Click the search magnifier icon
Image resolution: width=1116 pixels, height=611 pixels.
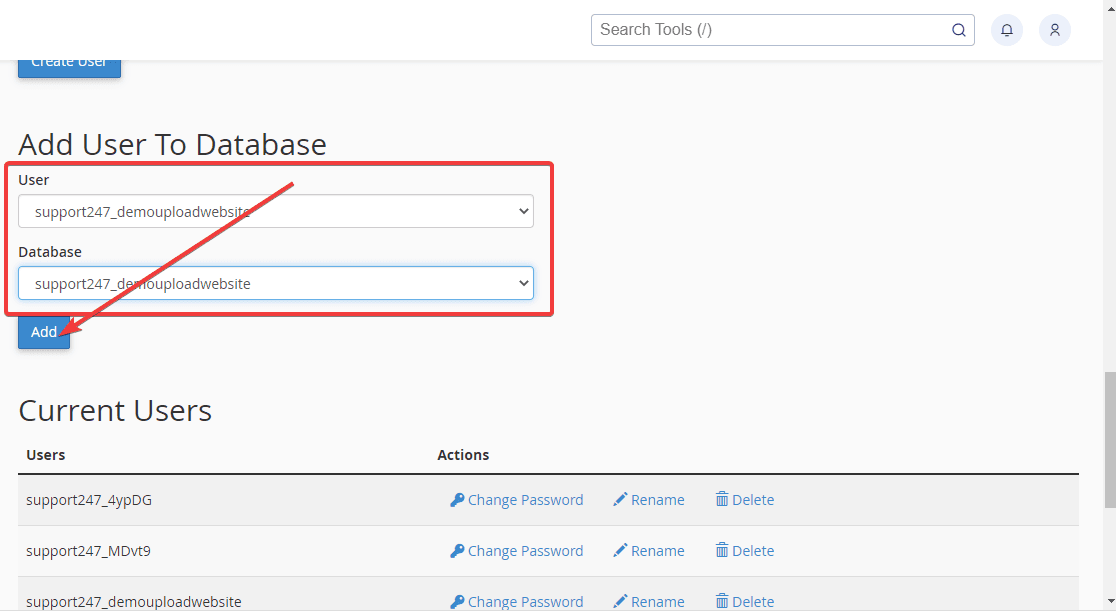click(x=957, y=30)
